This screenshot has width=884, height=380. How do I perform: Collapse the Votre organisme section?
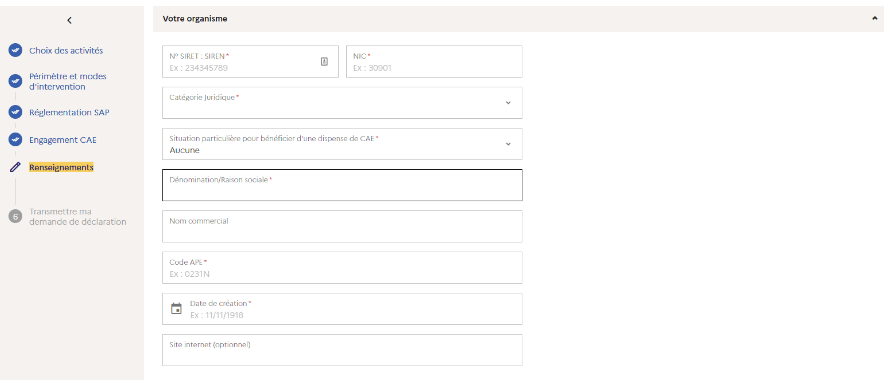click(x=874, y=19)
